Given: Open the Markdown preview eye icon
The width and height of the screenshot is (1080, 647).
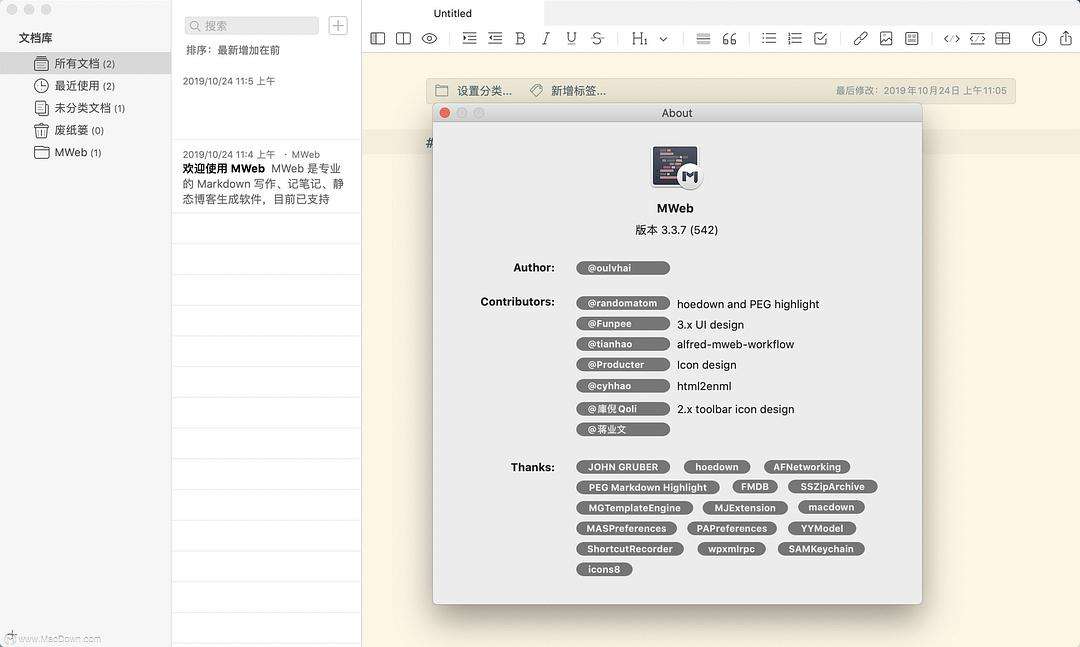Looking at the screenshot, I should (x=430, y=38).
